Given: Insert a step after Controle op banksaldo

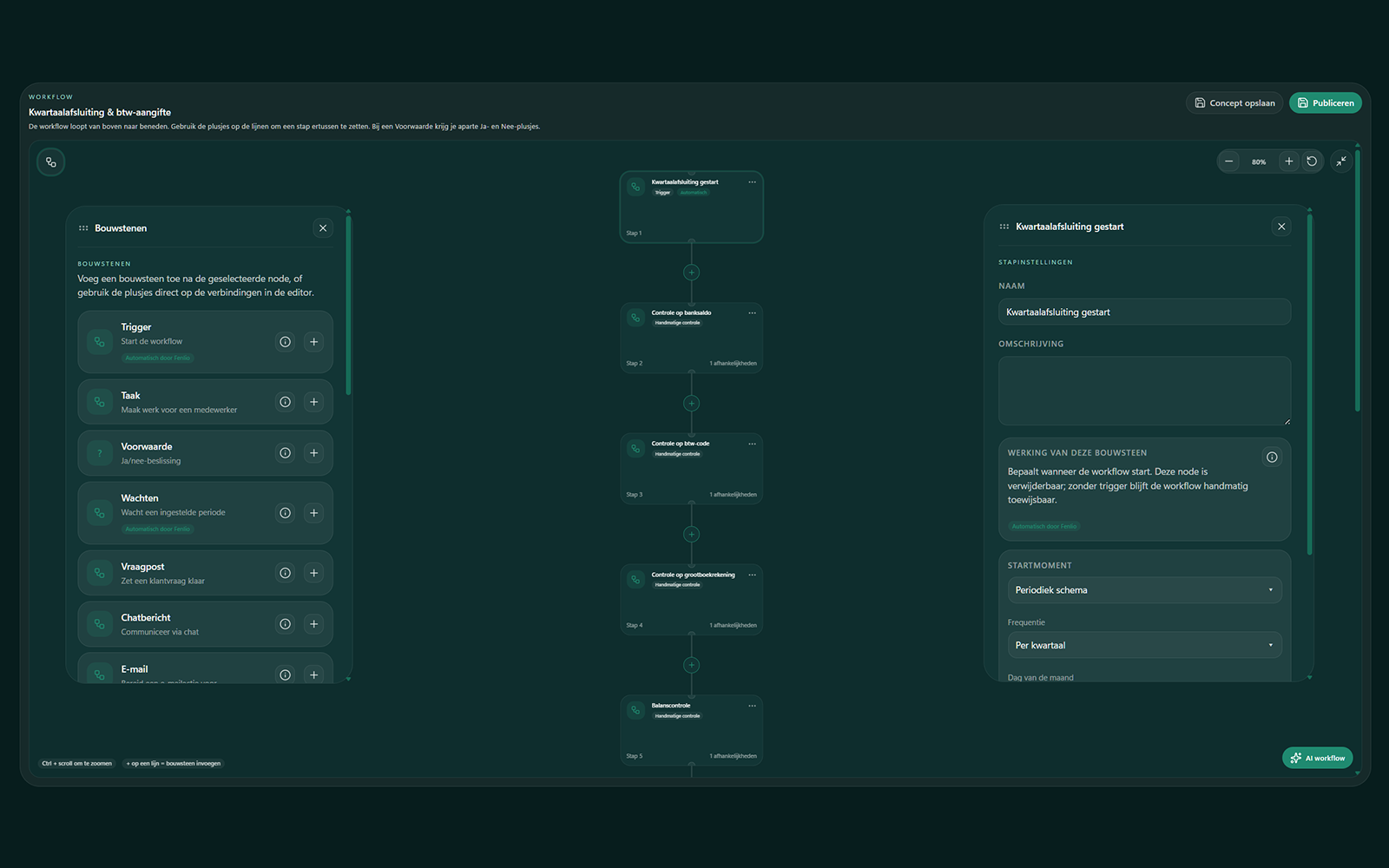Looking at the screenshot, I should (x=691, y=403).
